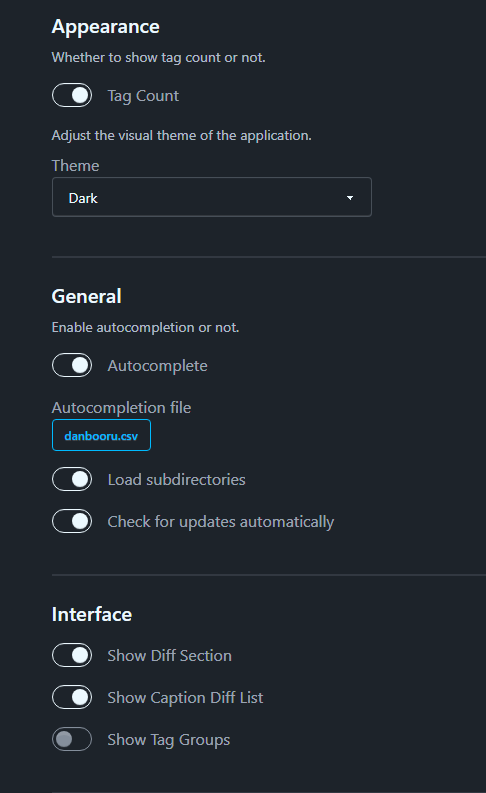Click the Load subdirectories label
This screenshot has height=793, width=486.
(176, 479)
